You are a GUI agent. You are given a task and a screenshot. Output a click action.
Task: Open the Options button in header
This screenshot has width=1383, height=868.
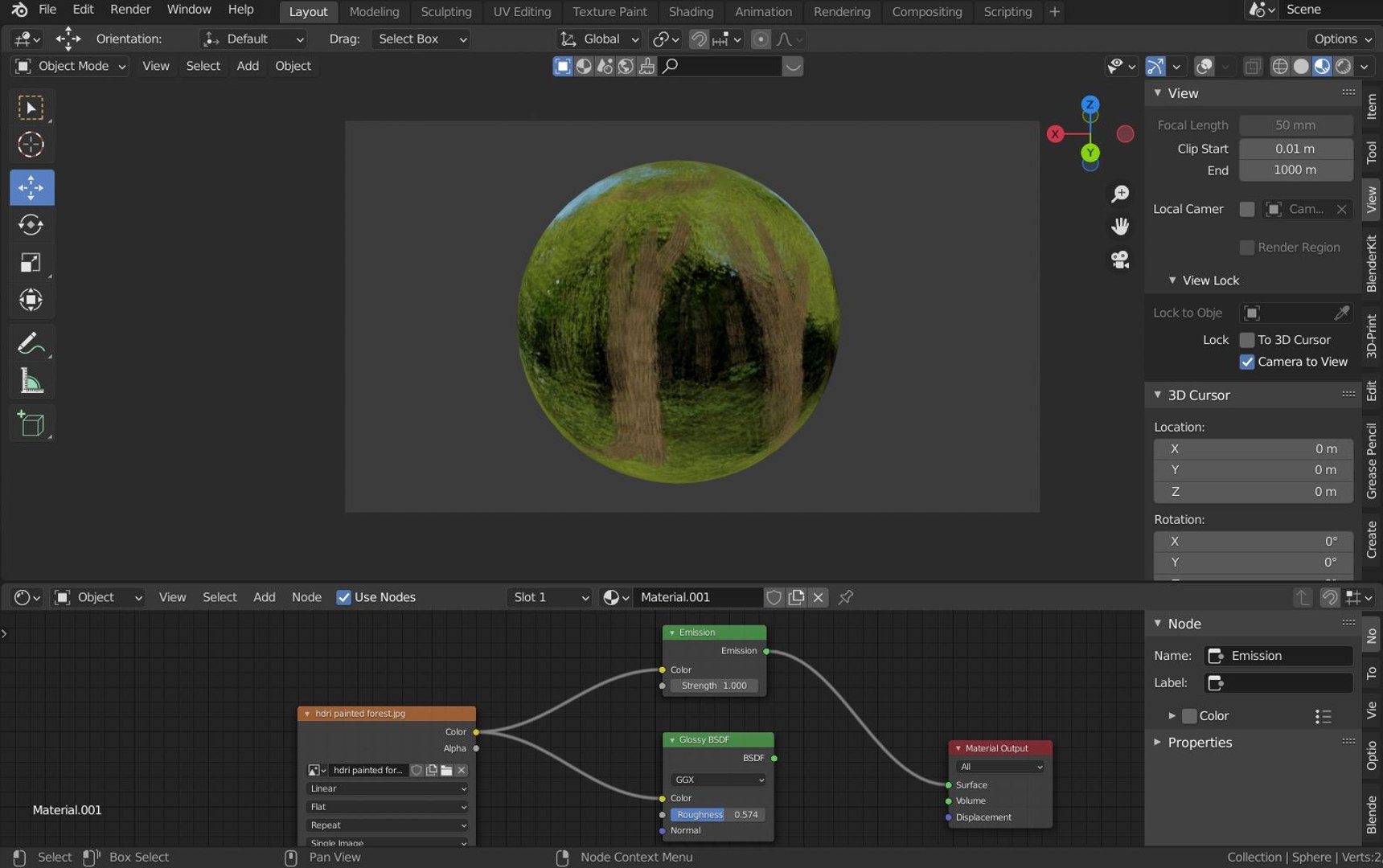pos(1343,39)
